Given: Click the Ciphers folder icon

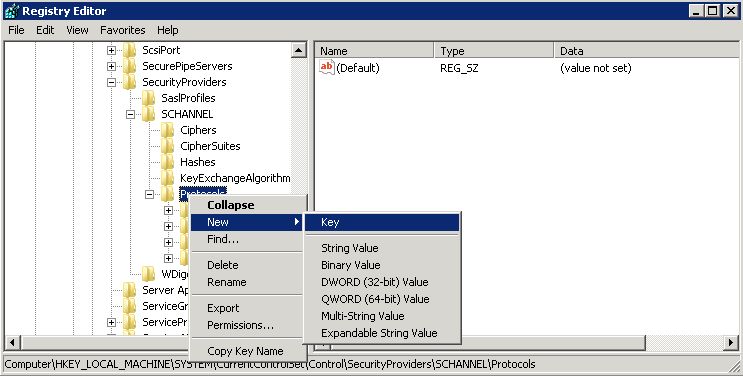Looking at the screenshot, I should 167,130.
